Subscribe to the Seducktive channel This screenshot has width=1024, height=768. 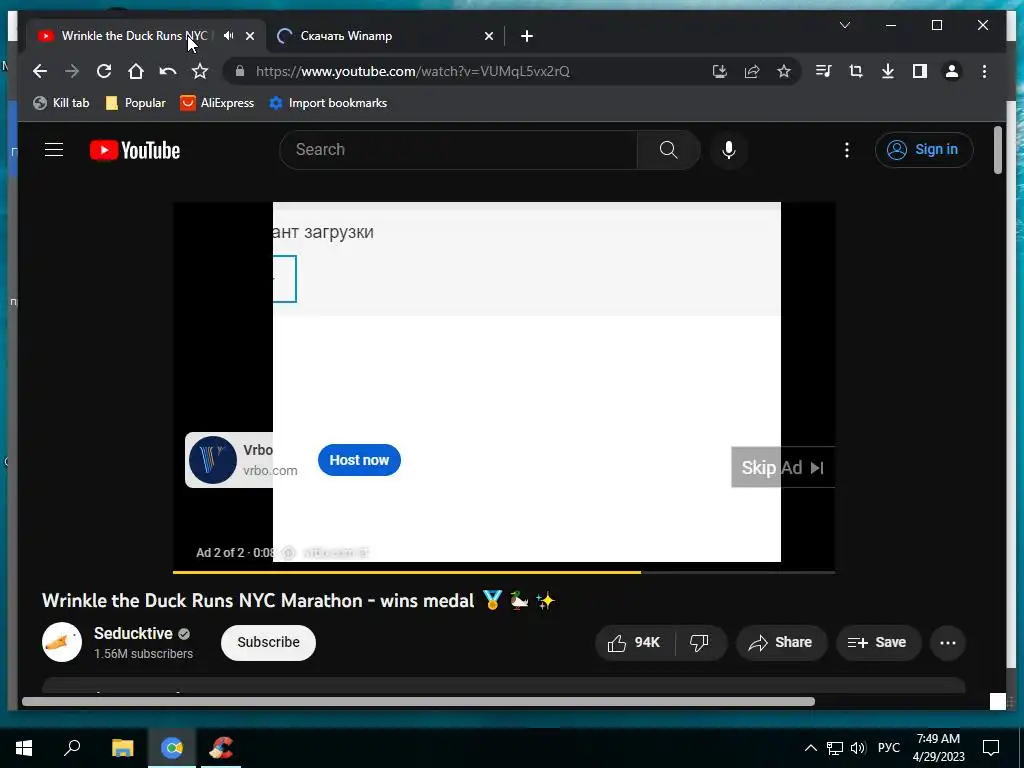pos(268,643)
